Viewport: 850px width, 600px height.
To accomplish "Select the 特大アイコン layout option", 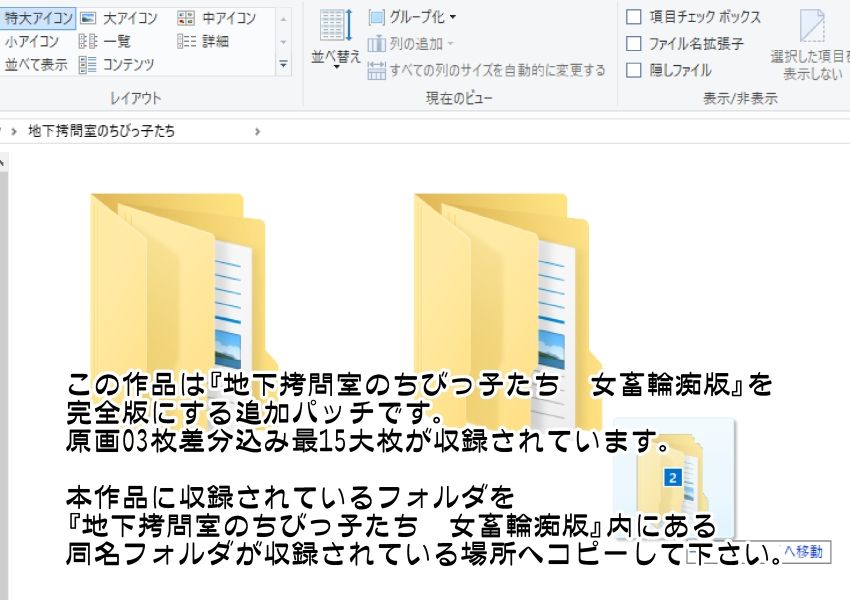I will pos(37,18).
